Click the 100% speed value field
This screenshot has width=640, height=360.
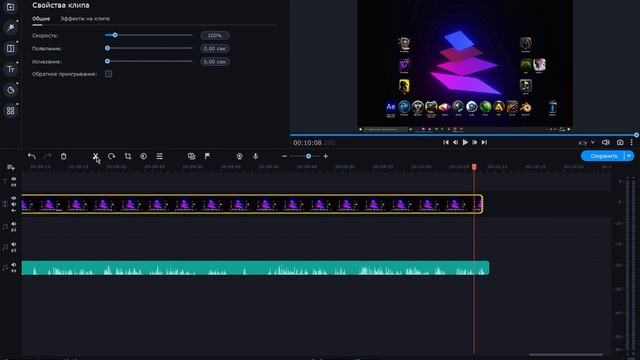(215, 36)
